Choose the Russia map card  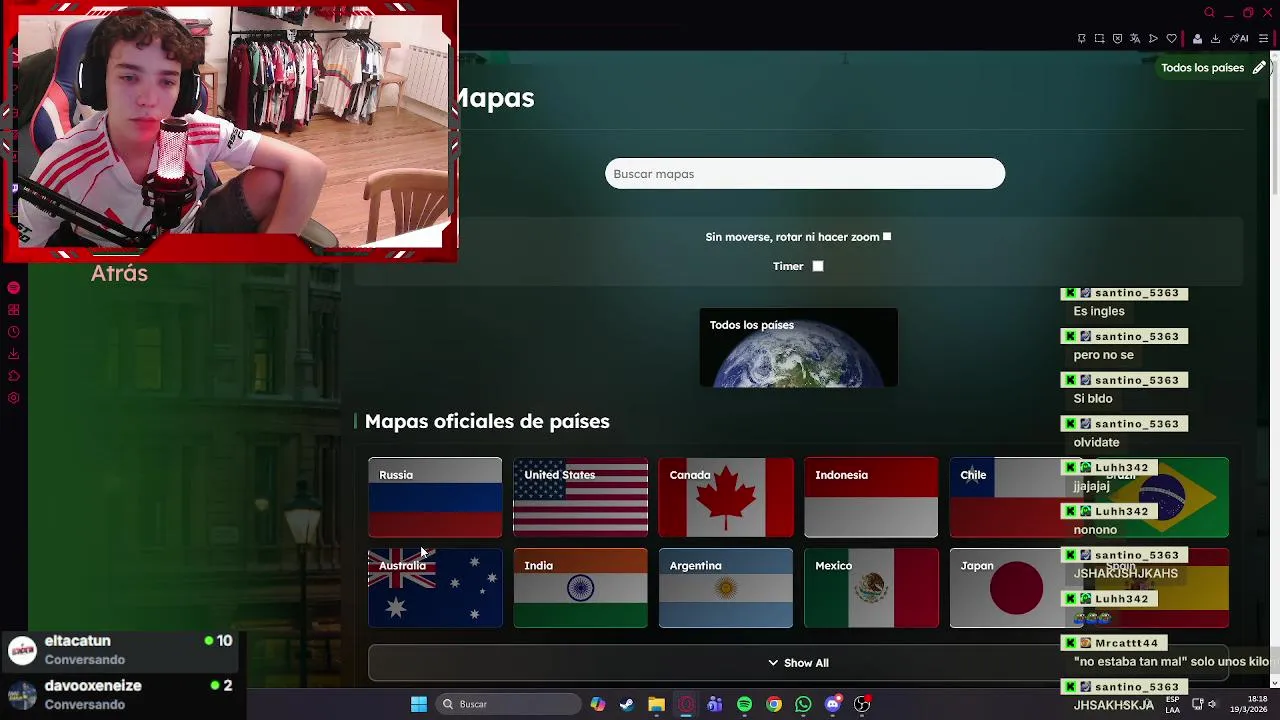[435, 497]
